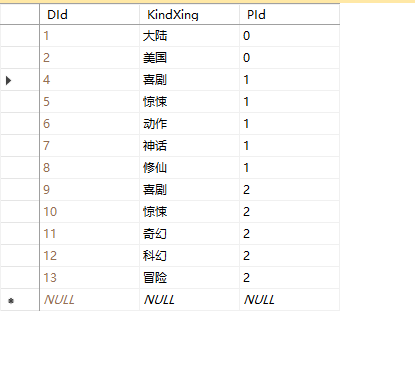Click the NULL cell under PId column
The image size is (415, 379).
point(289,300)
